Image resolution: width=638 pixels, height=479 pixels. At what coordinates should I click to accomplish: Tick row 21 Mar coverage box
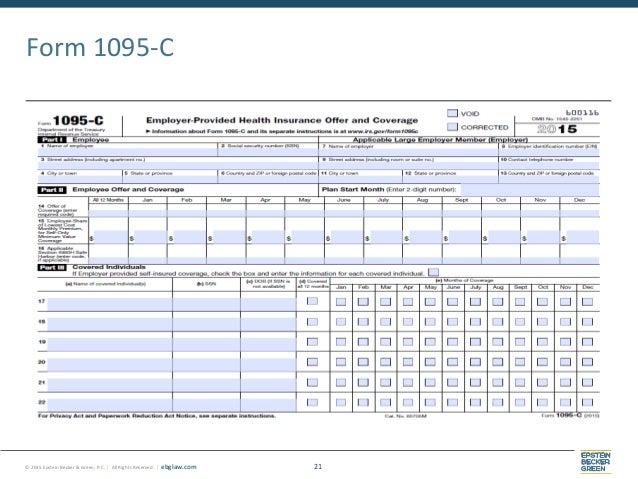pyautogui.click(x=385, y=382)
